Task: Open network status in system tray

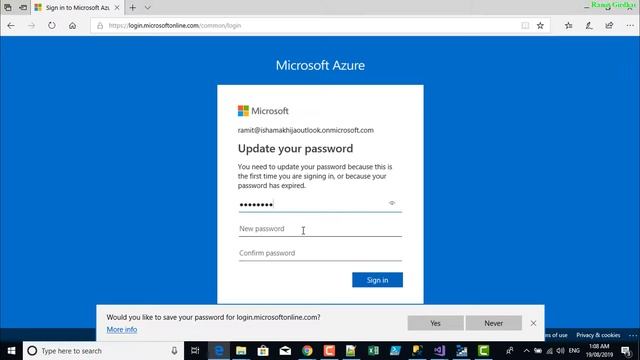Action: pos(549,351)
